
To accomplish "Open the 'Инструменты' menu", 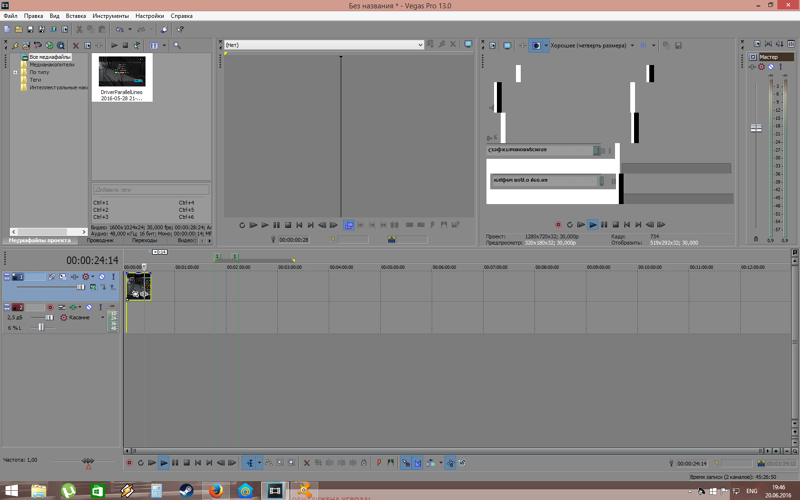I will pos(110,16).
